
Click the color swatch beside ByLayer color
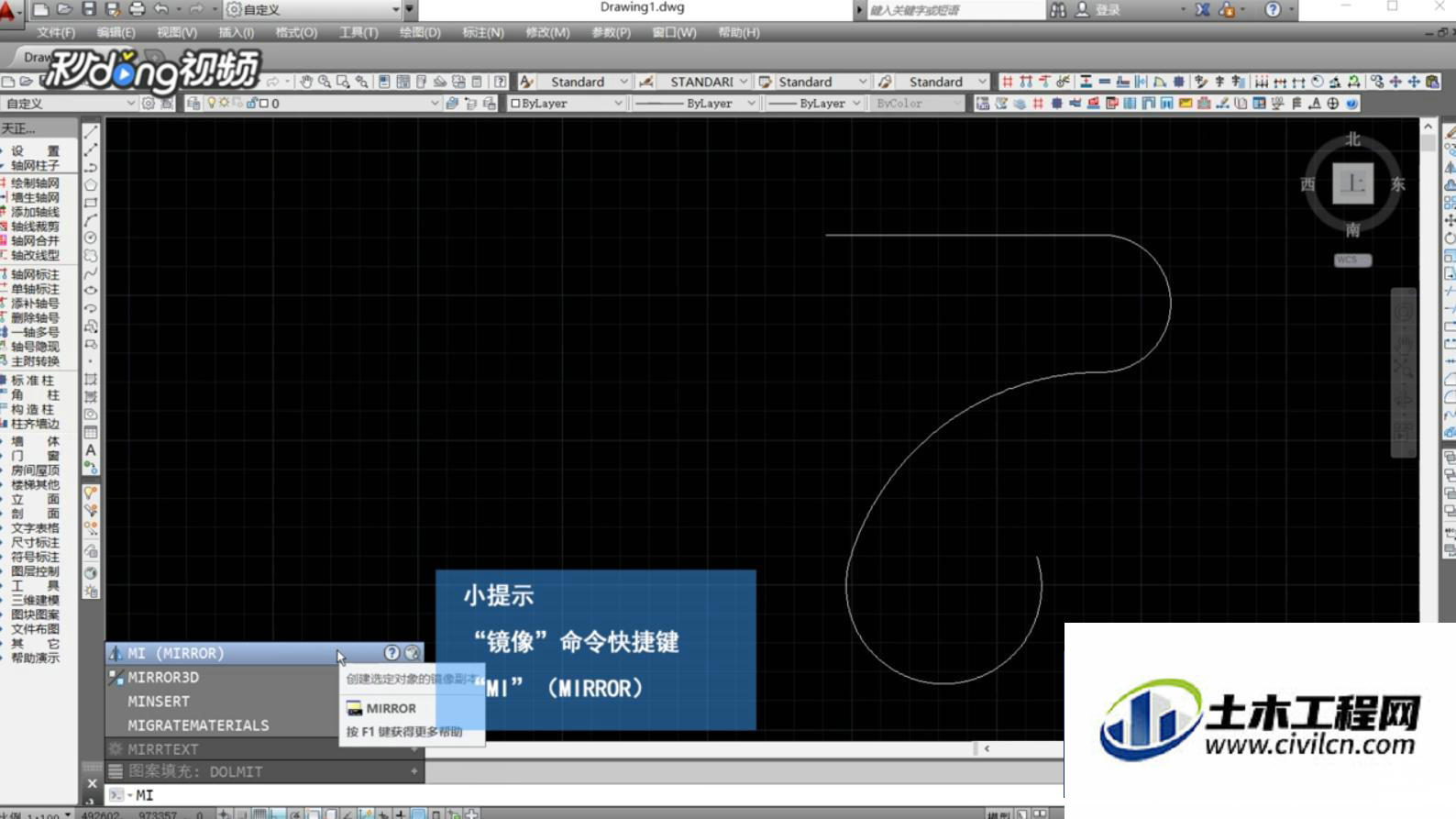tap(515, 104)
